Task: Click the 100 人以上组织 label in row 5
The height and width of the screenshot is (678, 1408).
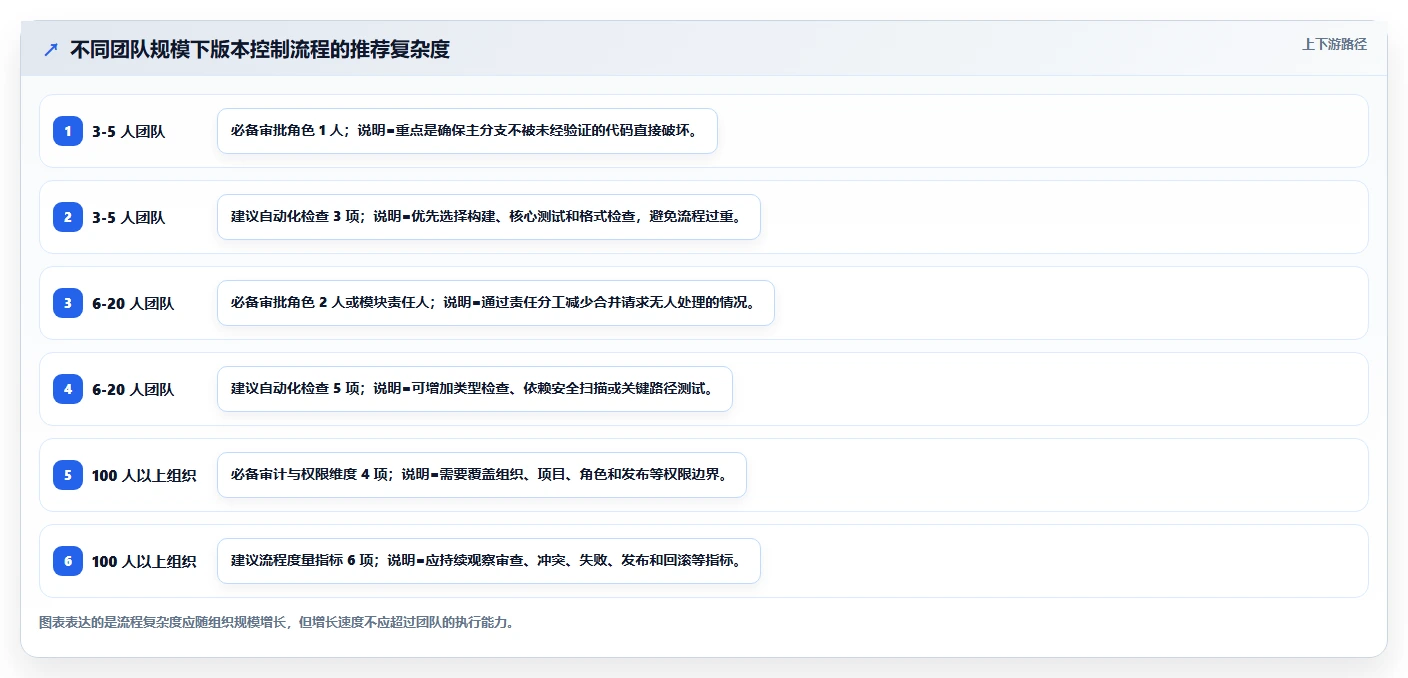Action: [x=144, y=475]
